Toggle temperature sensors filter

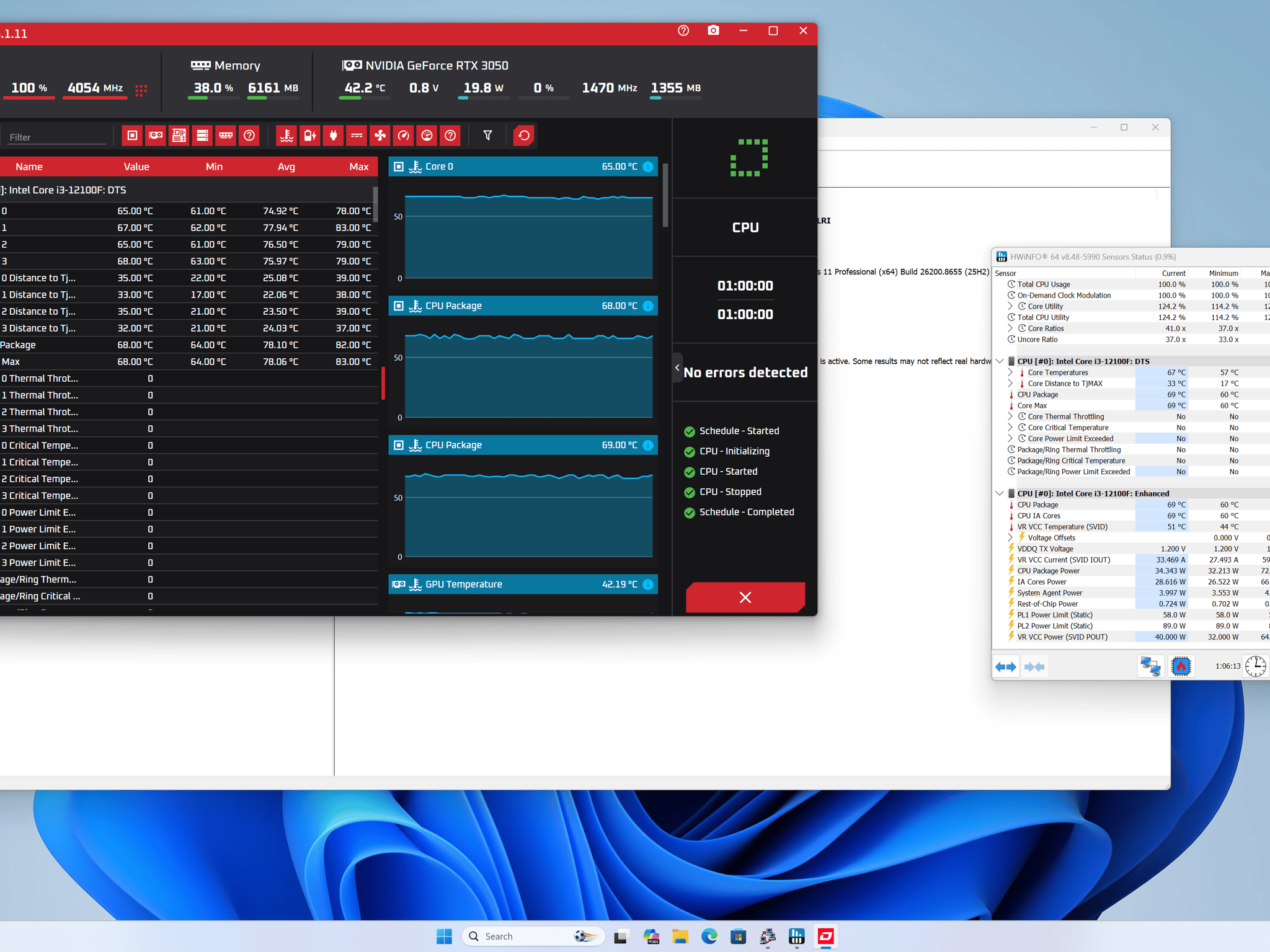[286, 135]
